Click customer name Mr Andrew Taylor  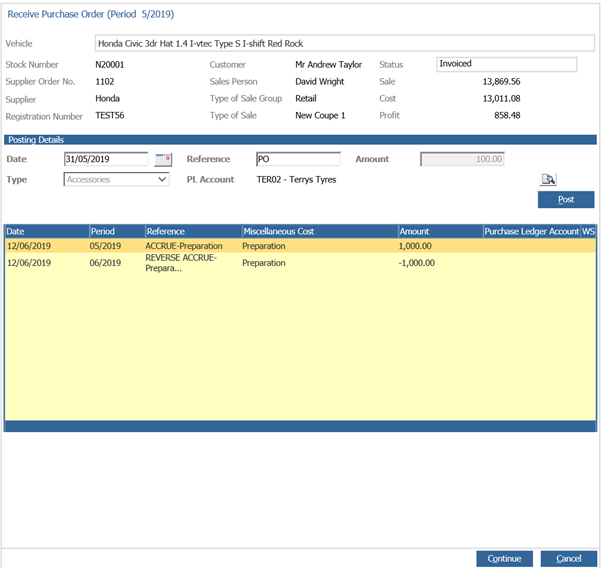pyautogui.click(x=328, y=65)
